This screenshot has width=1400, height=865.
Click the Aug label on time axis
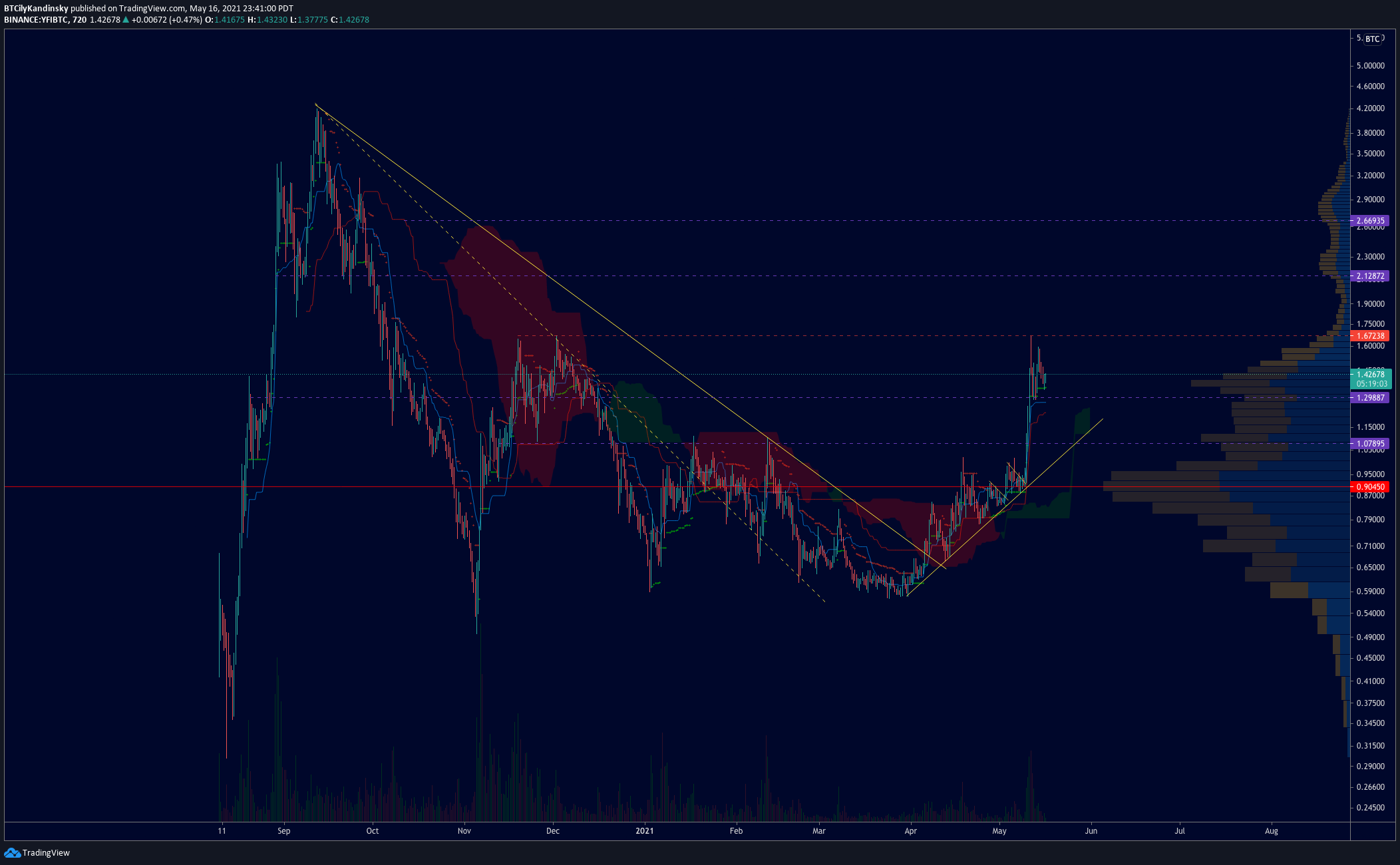(1272, 830)
